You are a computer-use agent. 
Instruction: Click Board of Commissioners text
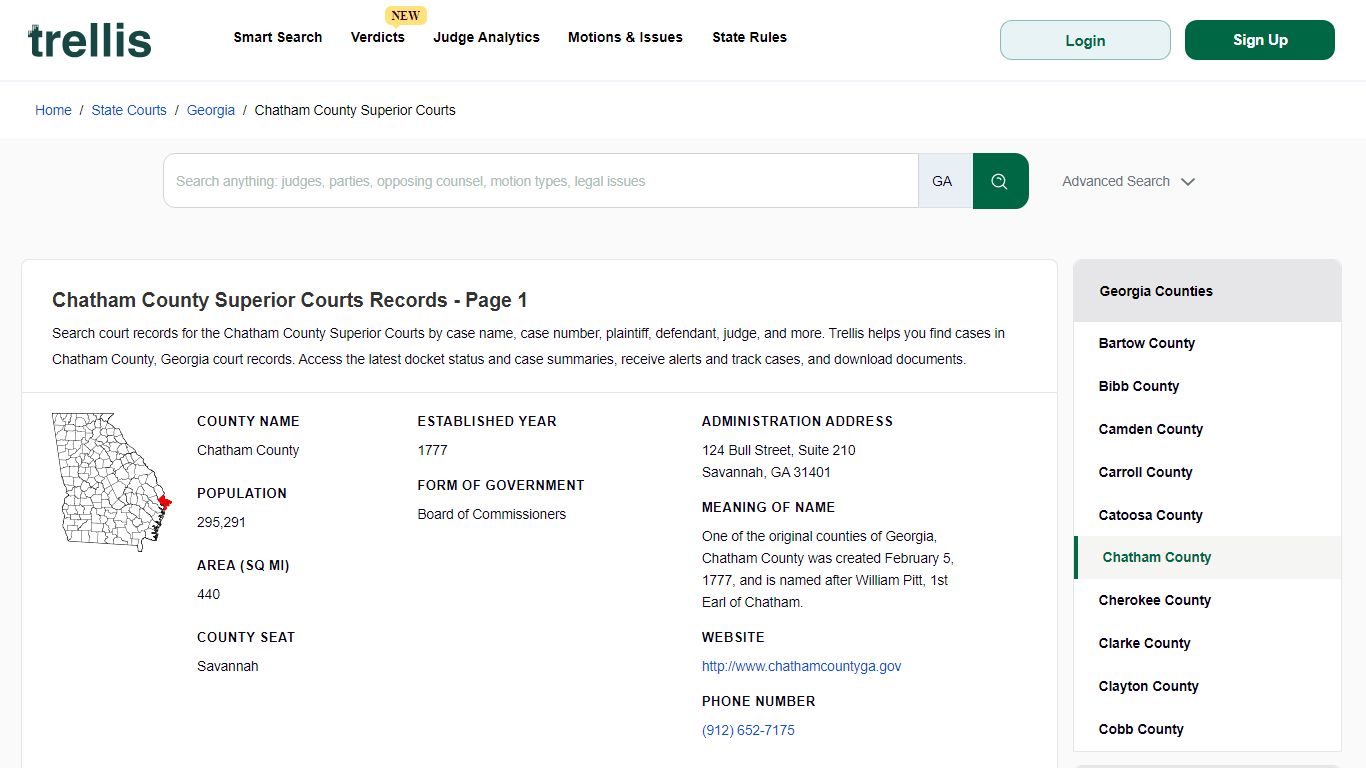click(491, 514)
